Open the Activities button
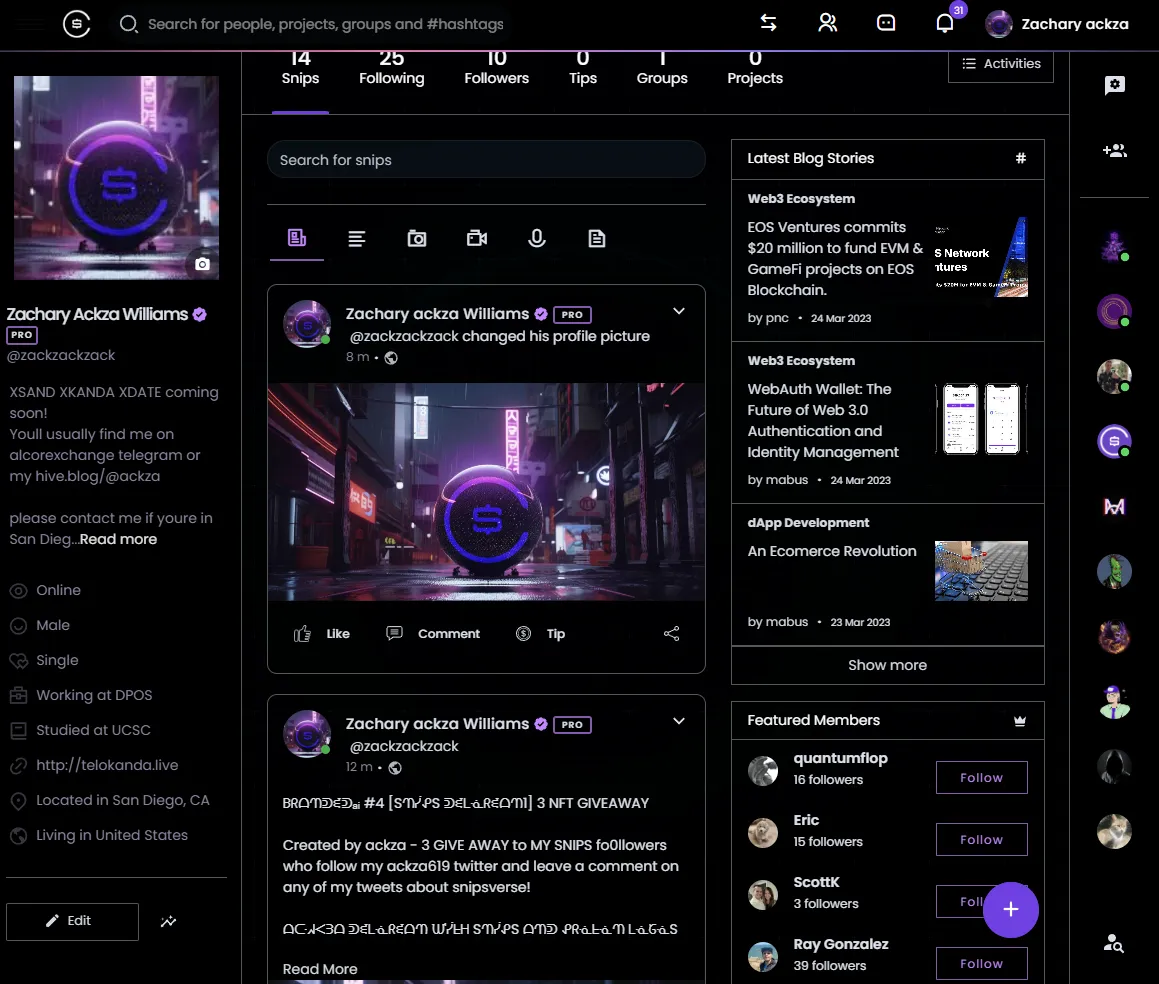 1001,64
